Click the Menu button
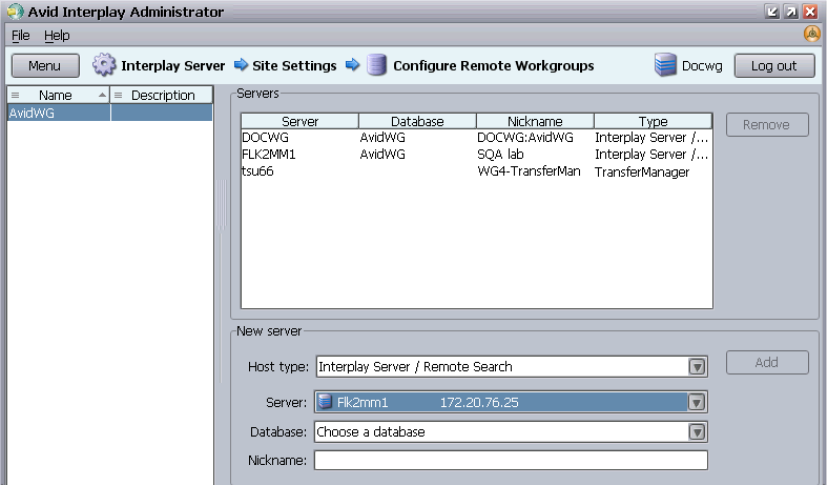 43,66
